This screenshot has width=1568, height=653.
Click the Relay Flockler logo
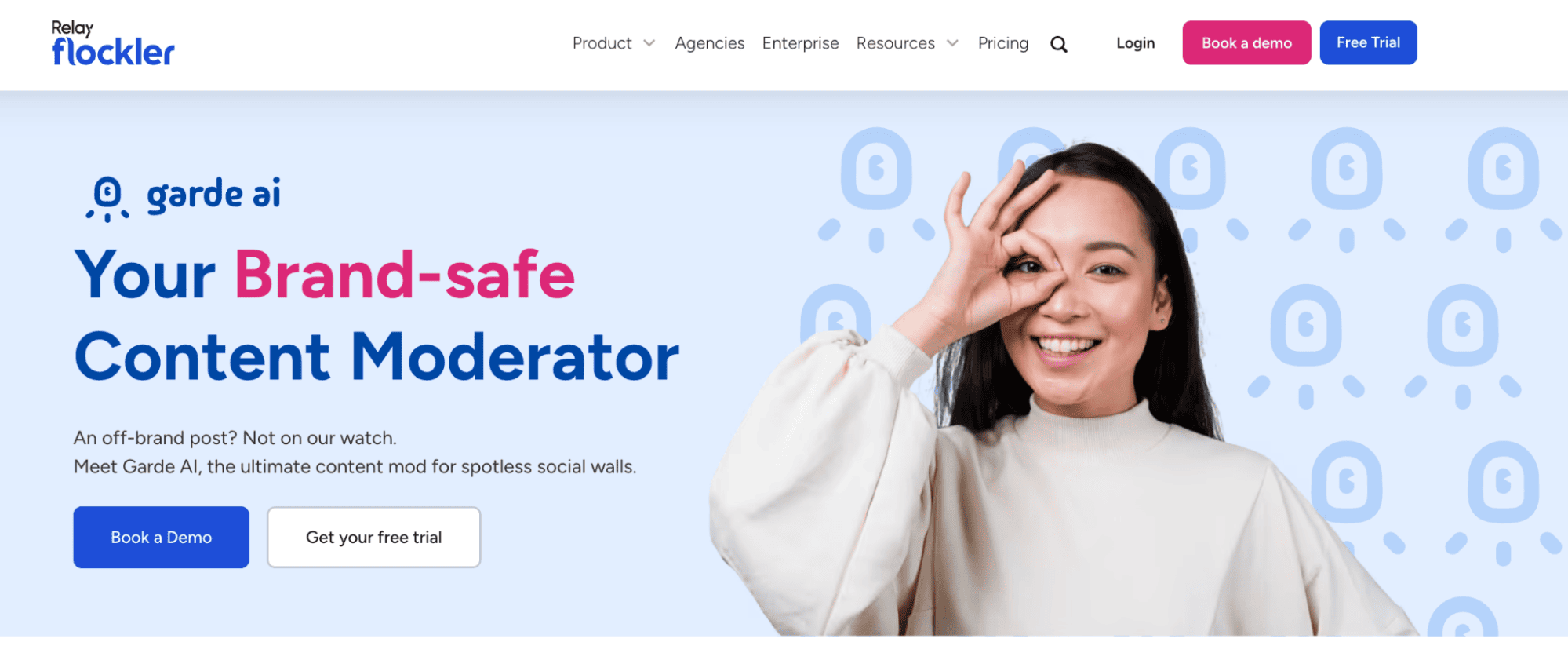tap(113, 43)
